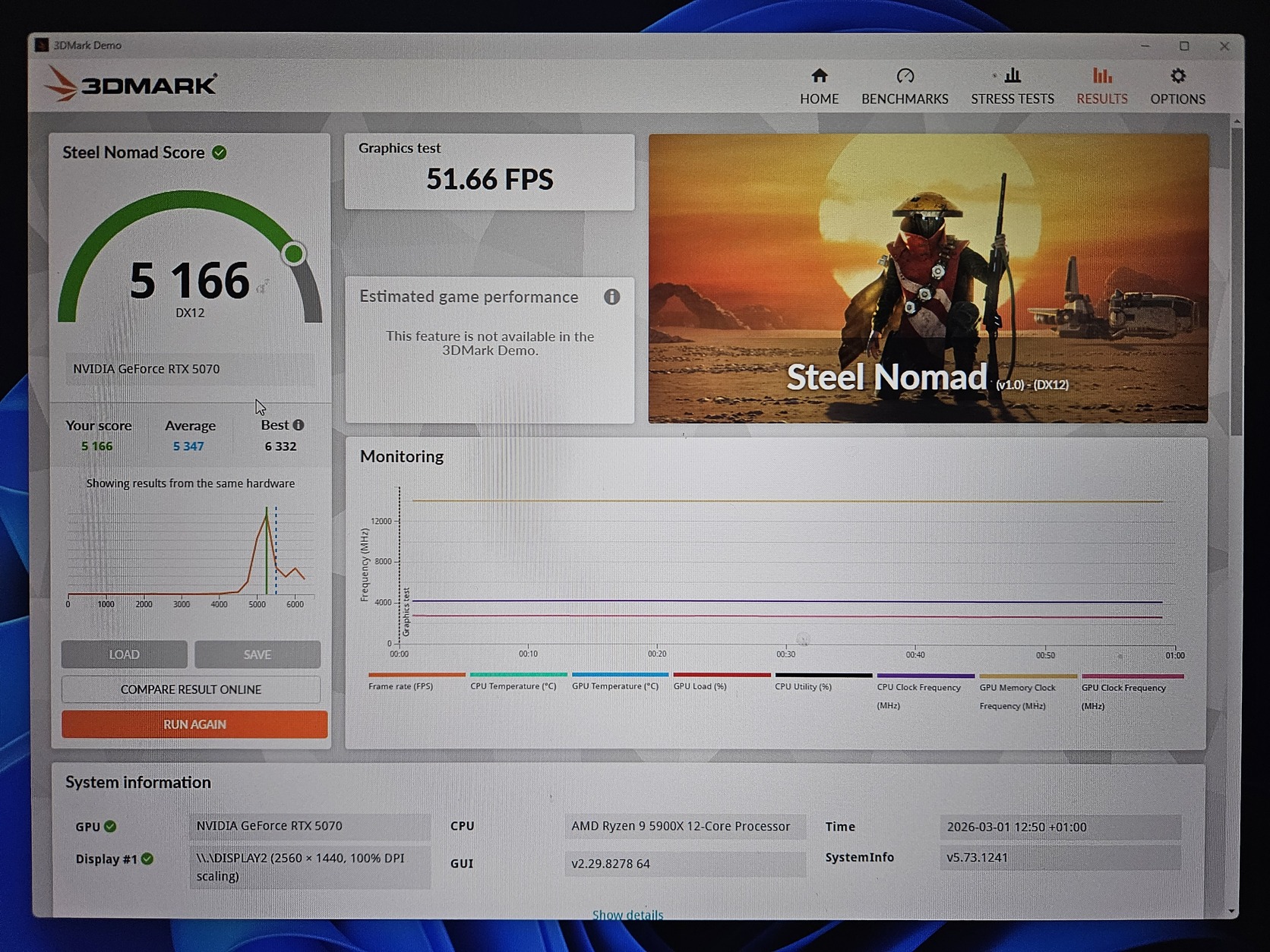This screenshot has width=1270, height=952.
Task: Click the Options gear icon
Action: pos(1177,75)
